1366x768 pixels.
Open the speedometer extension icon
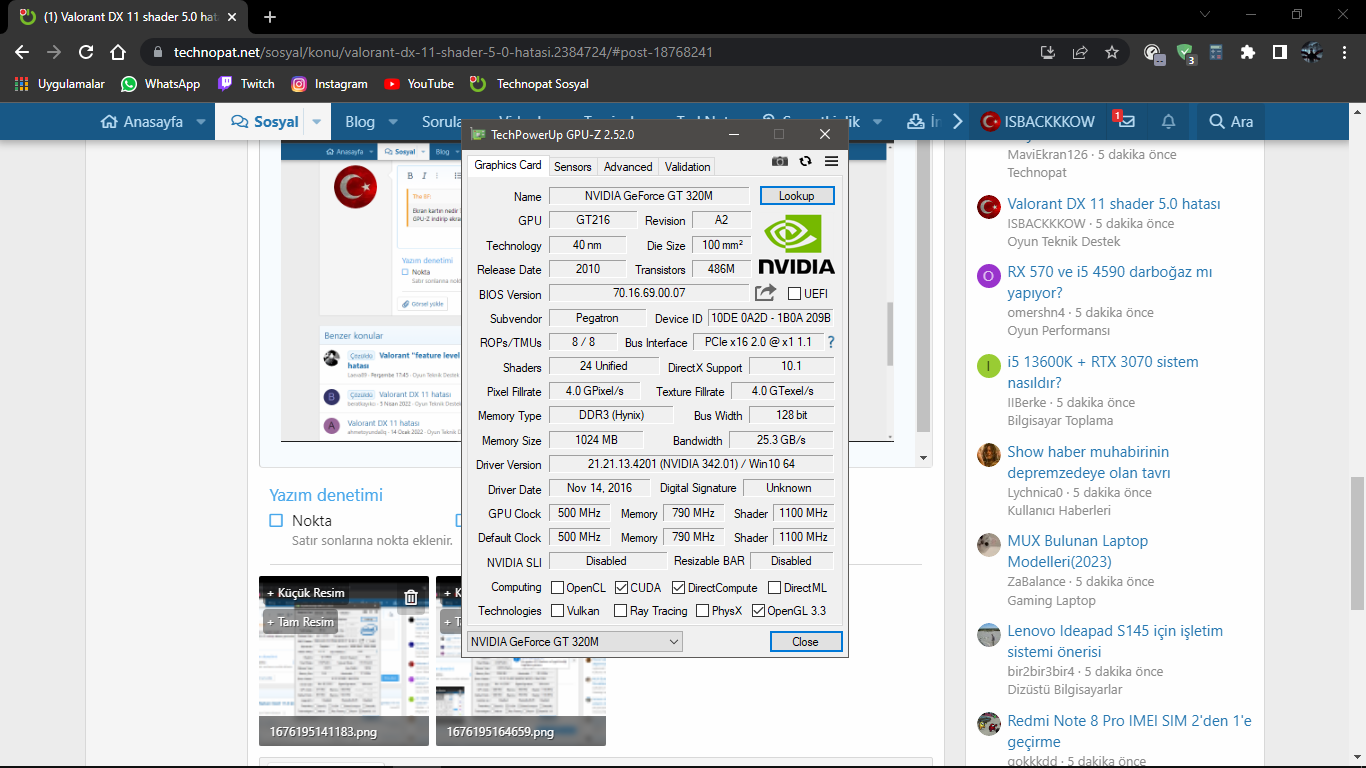coord(1153,53)
